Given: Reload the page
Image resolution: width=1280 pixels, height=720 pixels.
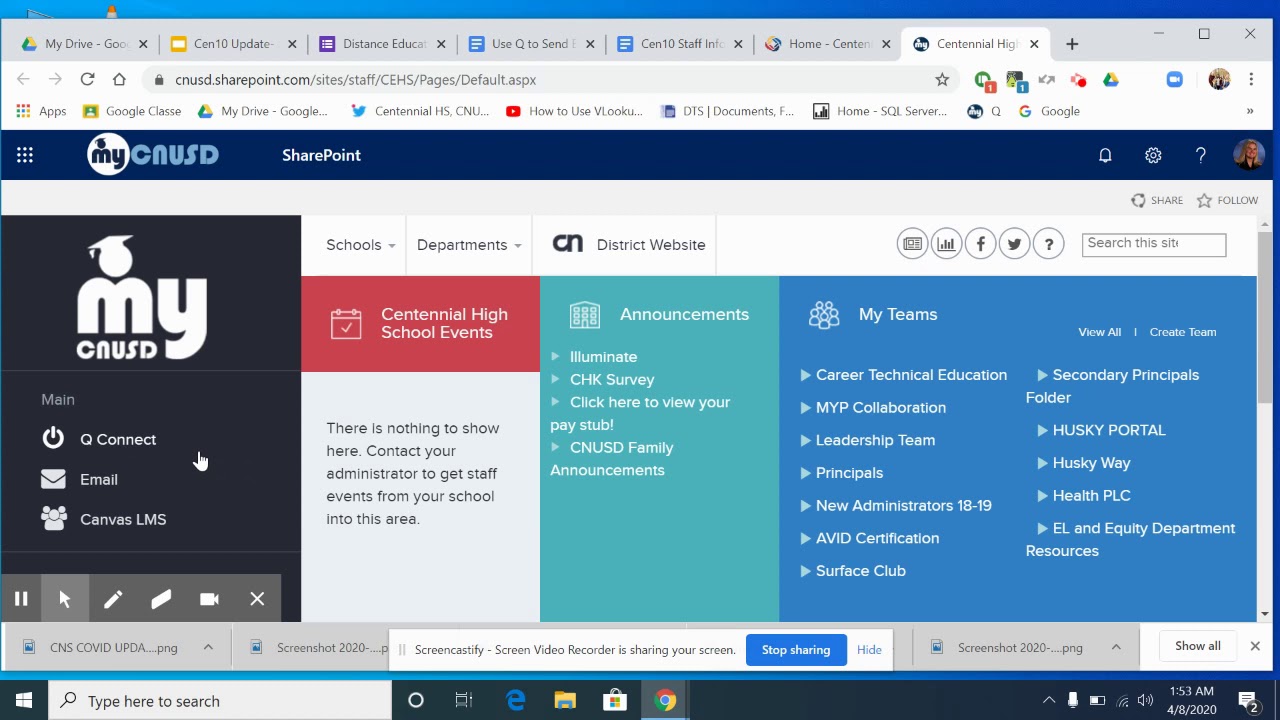Looking at the screenshot, I should tap(87, 80).
